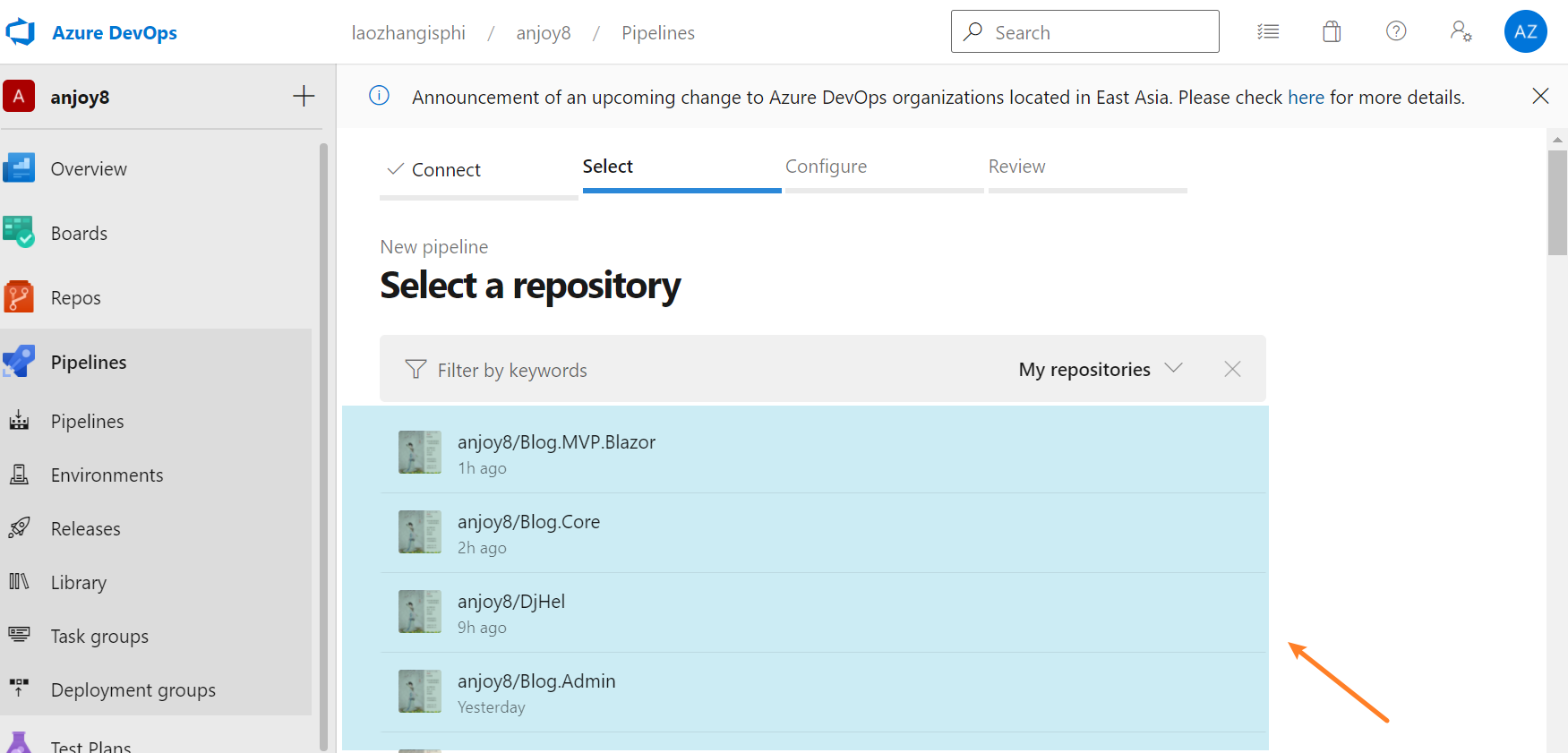Clear the repository filter with the X
Image resolution: width=1568 pixels, height=753 pixels.
coord(1232,369)
